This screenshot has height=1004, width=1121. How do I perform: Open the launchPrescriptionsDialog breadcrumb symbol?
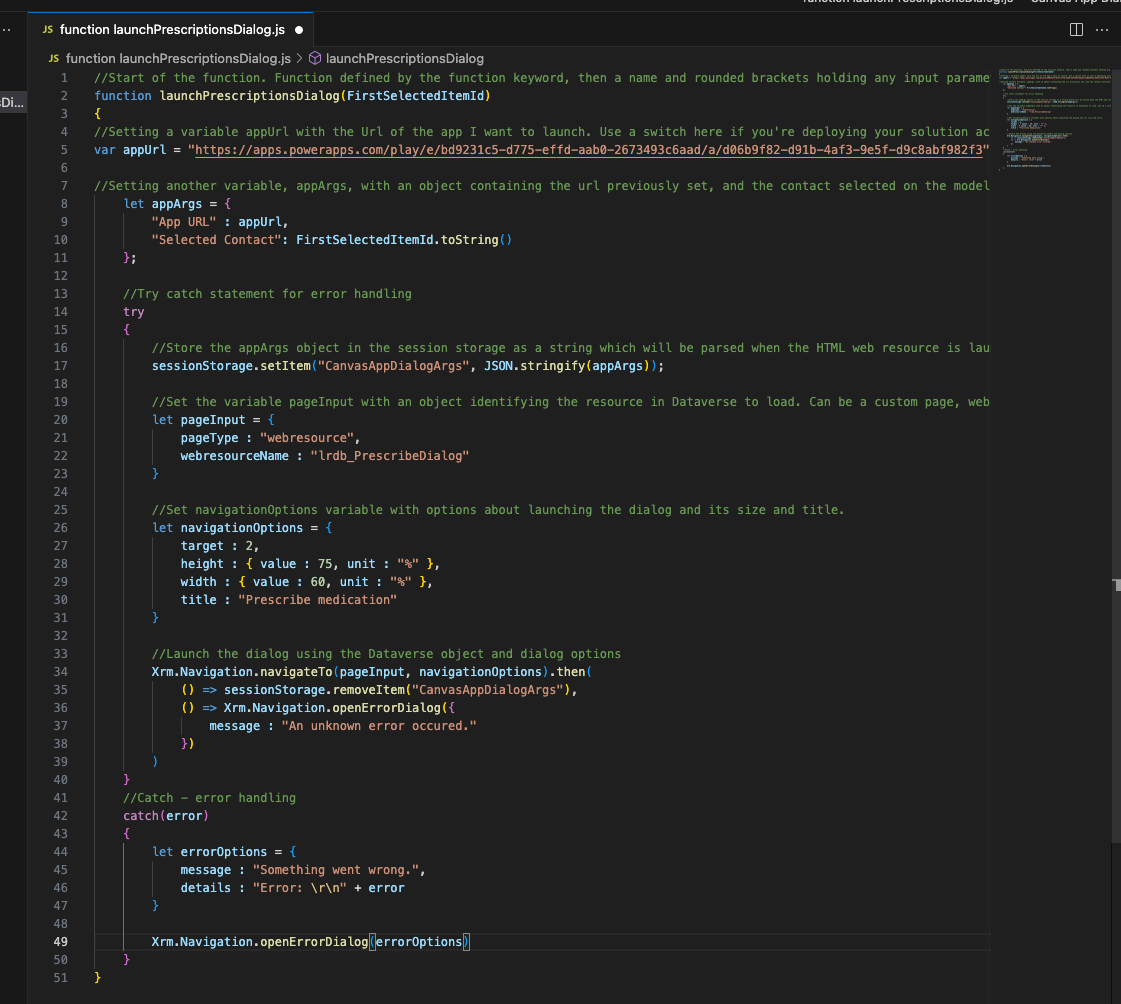click(x=405, y=59)
